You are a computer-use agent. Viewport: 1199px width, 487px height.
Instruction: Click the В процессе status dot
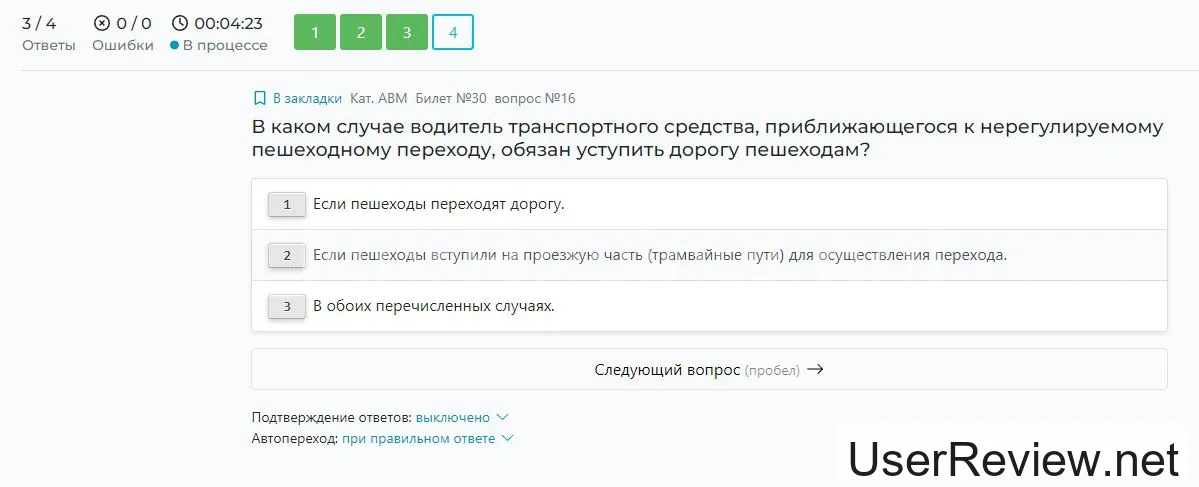pyautogui.click(x=175, y=46)
